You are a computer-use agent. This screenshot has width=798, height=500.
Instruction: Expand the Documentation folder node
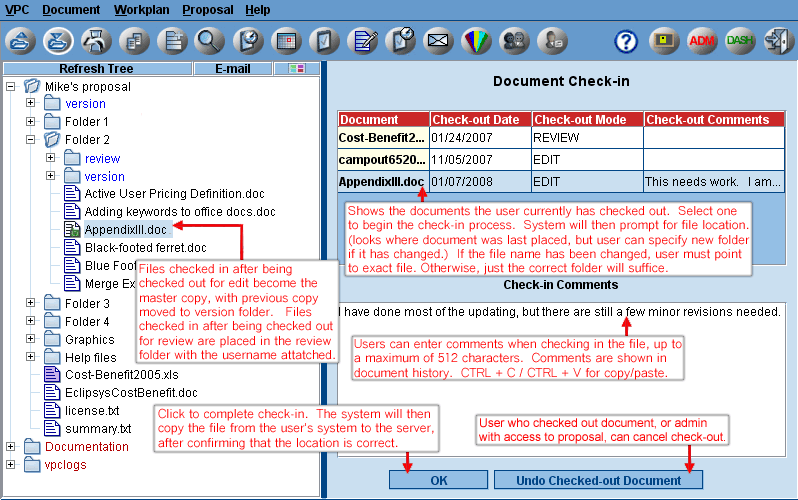pyautogui.click(x=11, y=446)
